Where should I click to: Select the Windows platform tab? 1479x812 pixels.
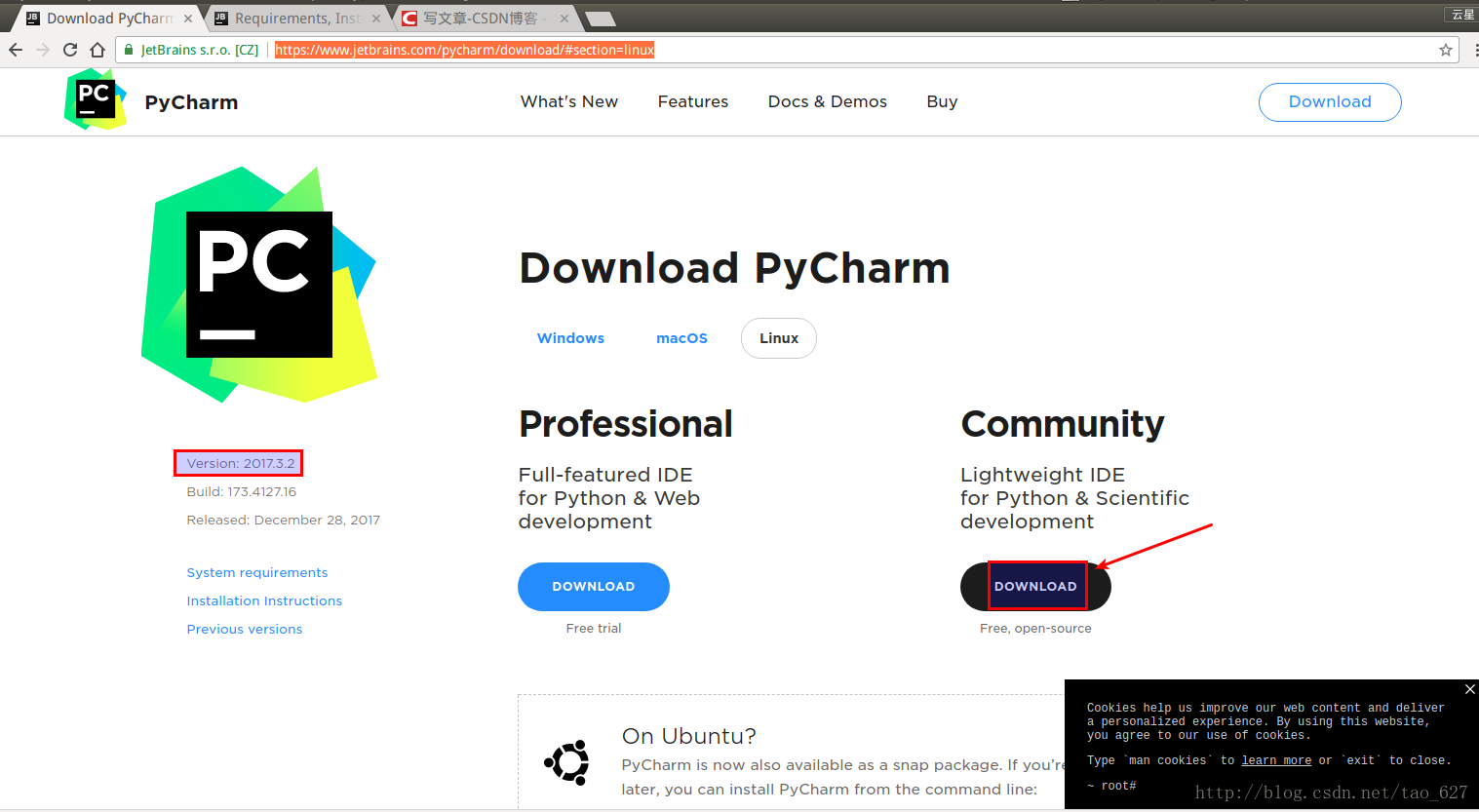570,338
